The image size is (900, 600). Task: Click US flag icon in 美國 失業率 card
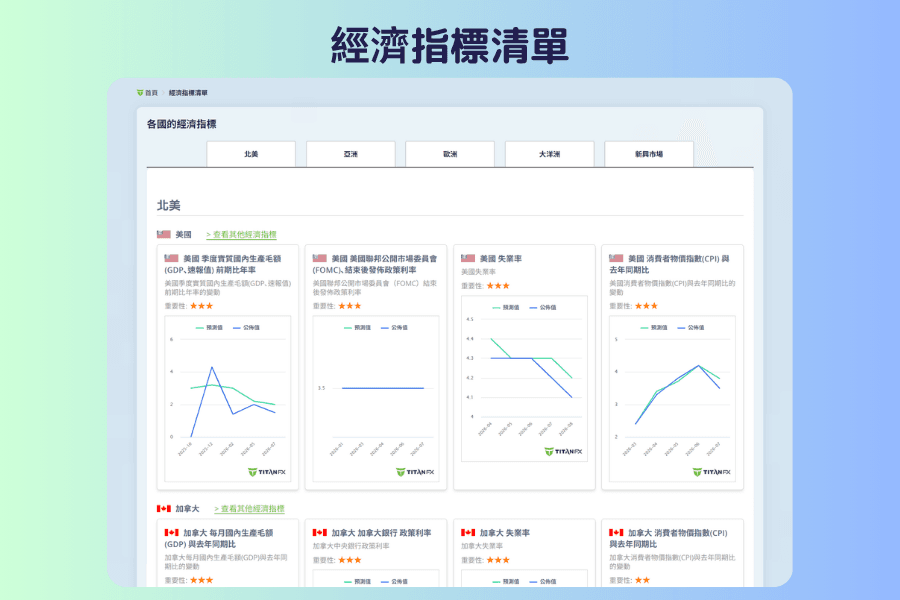(468, 258)
